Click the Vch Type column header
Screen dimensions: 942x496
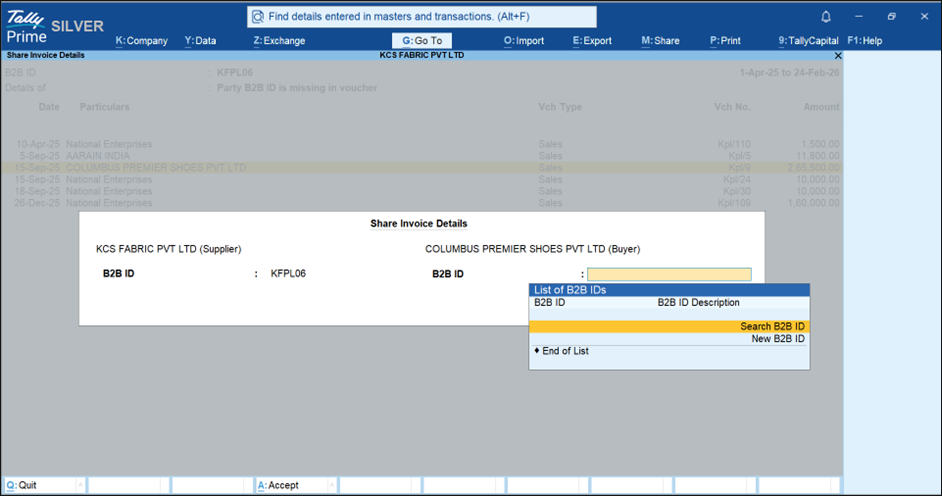pyautogui.click(x=559, y=107)
